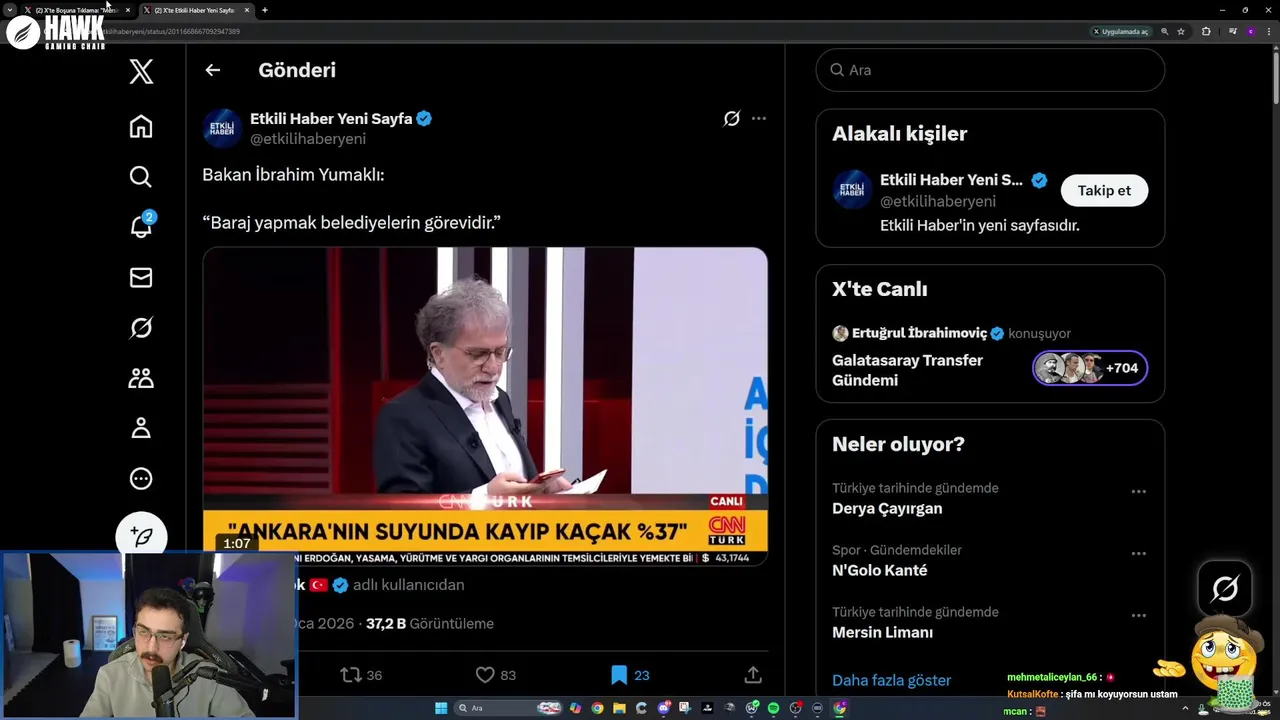Open options for Derya Çayırgan trend
The height and width of the screenshot is (720, 1280).
click(x=1138, y=492)
